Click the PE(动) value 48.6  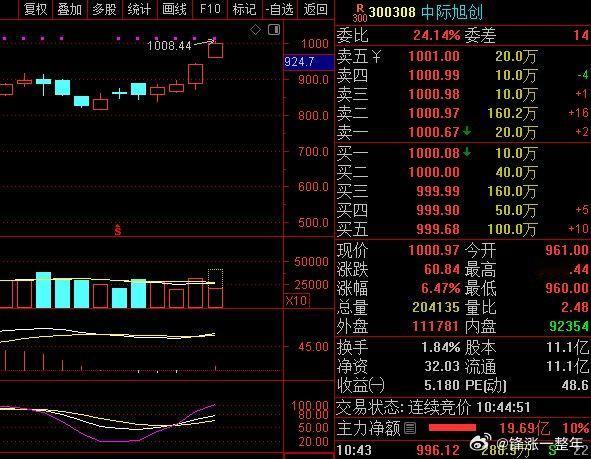click(x=575, y=385)
